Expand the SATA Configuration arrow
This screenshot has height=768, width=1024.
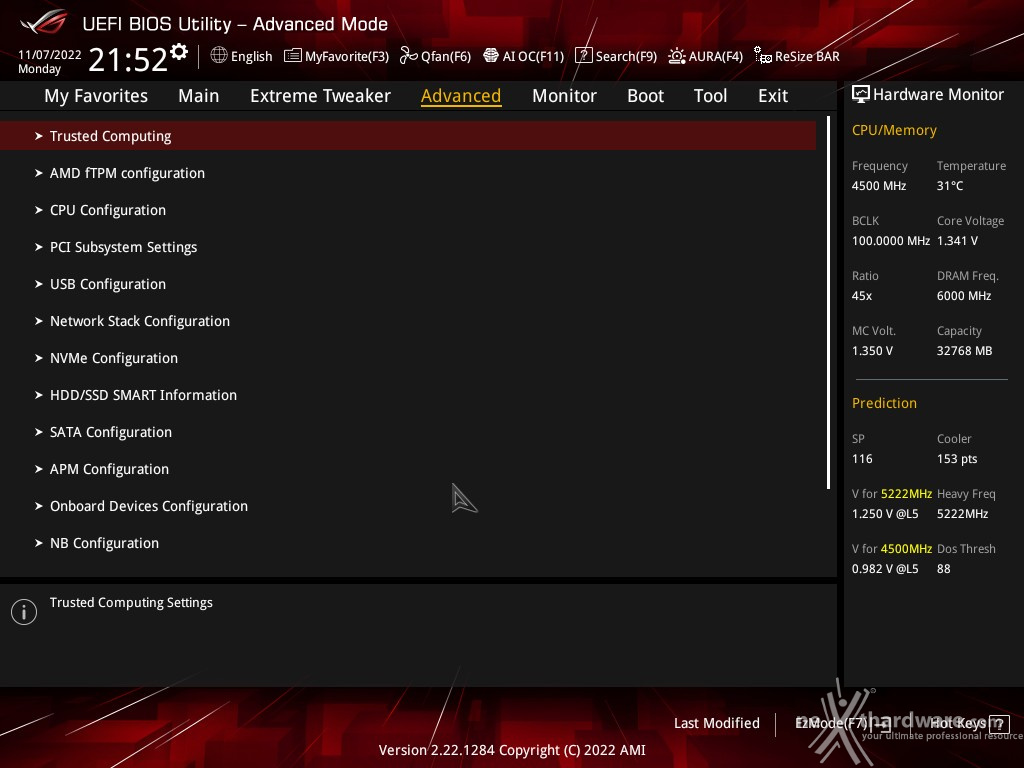pos(39,432)
